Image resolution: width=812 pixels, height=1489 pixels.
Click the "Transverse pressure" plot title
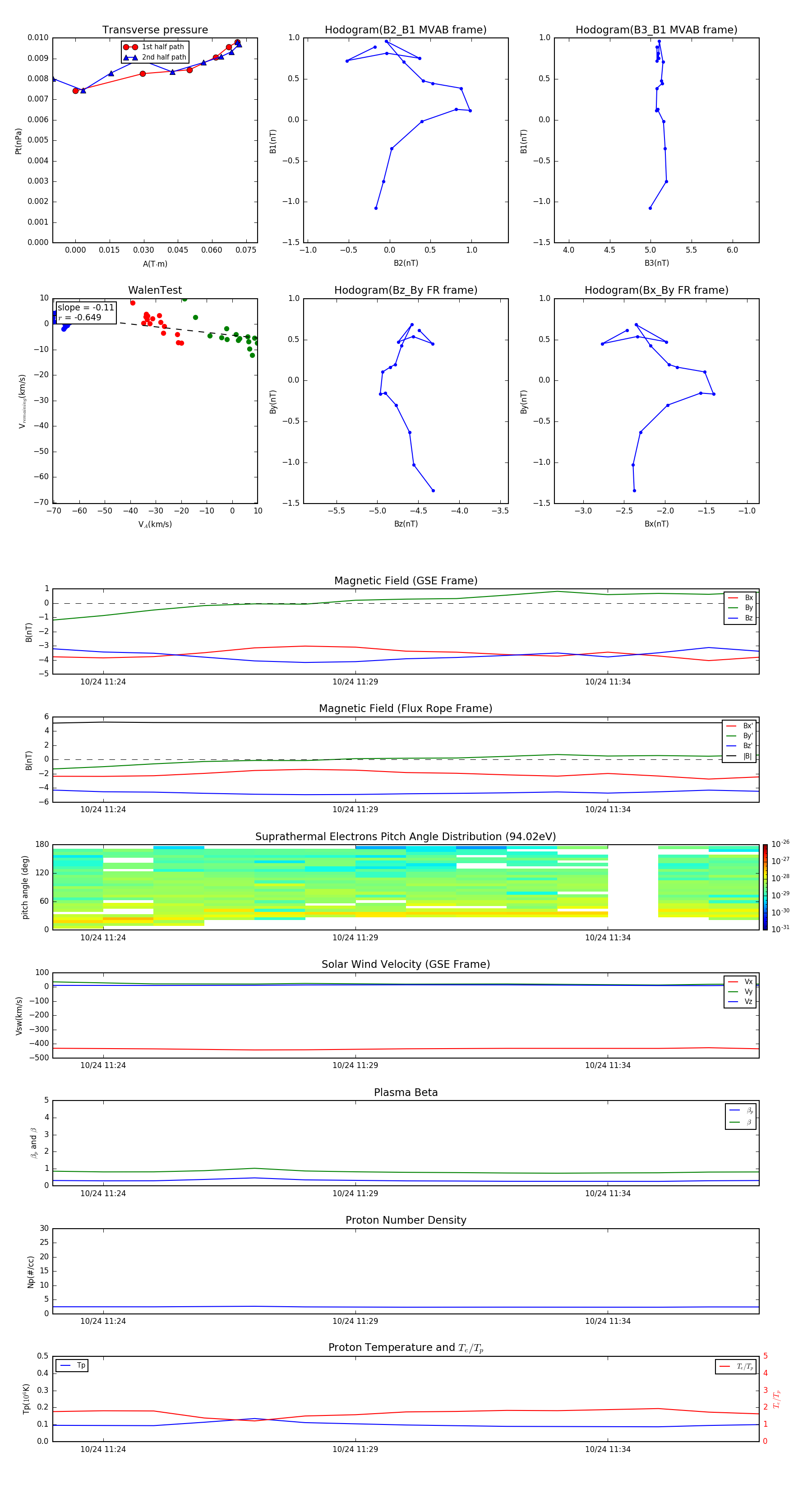click(155, 30)
